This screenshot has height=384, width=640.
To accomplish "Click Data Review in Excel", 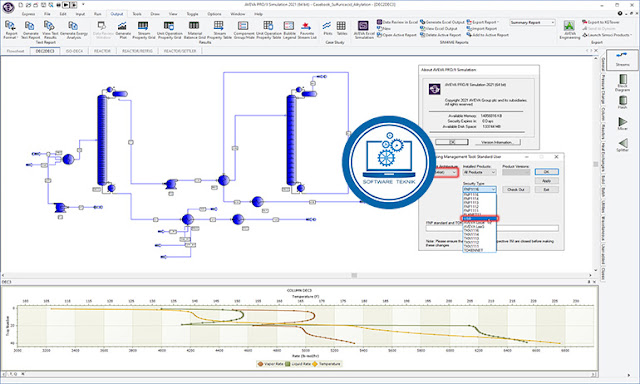I will [397, 22].
